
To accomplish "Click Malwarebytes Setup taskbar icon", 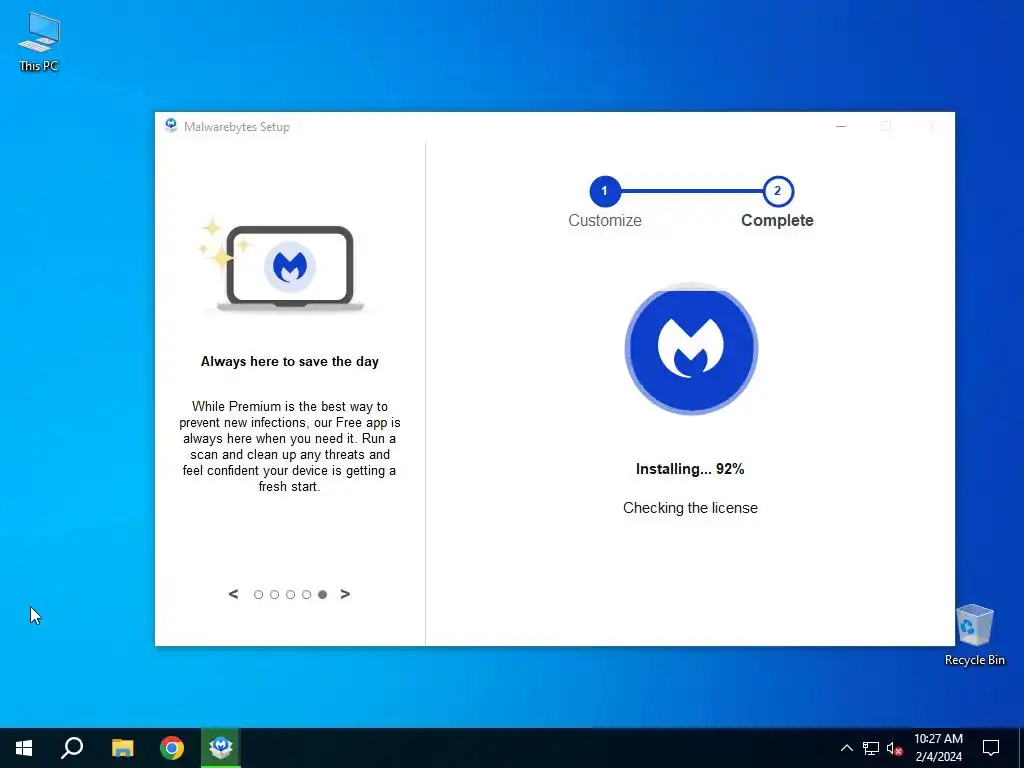I will pos(221,748).
